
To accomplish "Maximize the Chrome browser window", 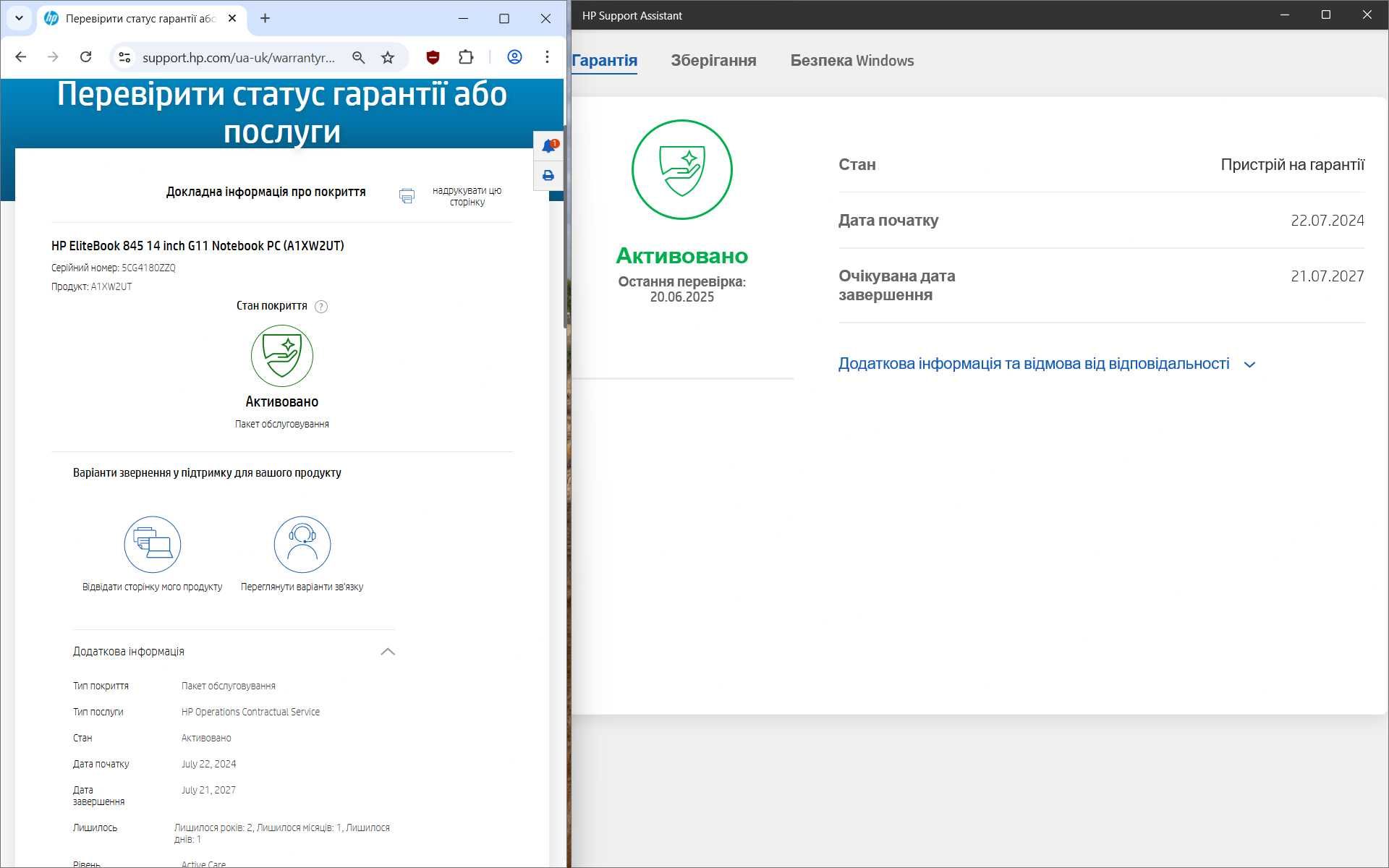I will [x=504, y=19].
